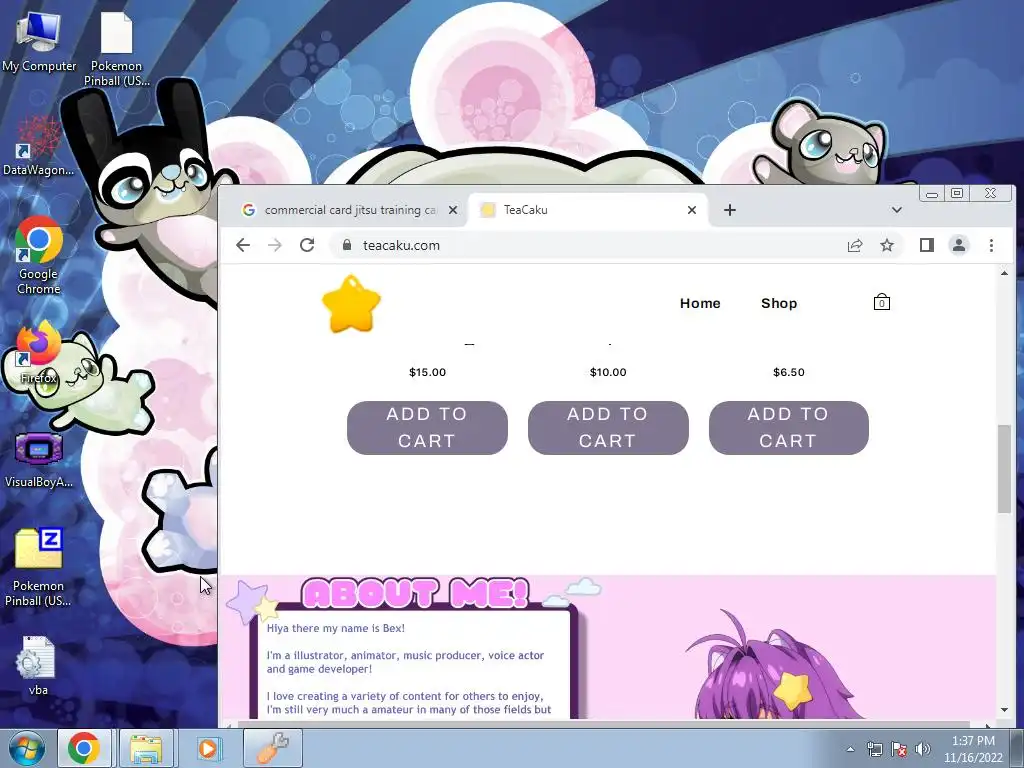Click the wrench tool taskbar icon
The width and height of the screenshot is (1024, 768).
pyautogui.click(x=273, y=748)
